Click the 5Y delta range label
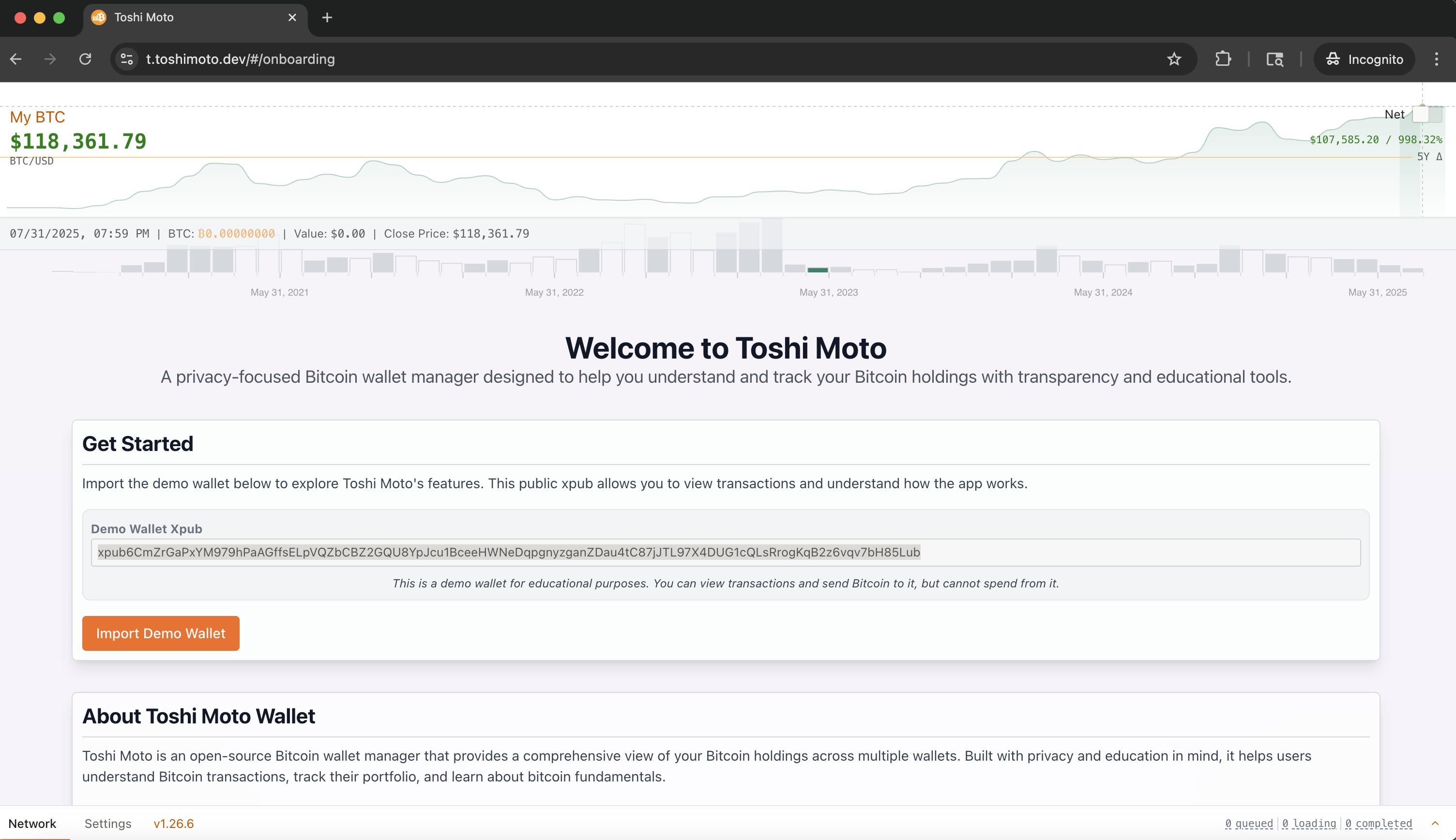Screen dimensions: 1456x840 click(1429, 156)
